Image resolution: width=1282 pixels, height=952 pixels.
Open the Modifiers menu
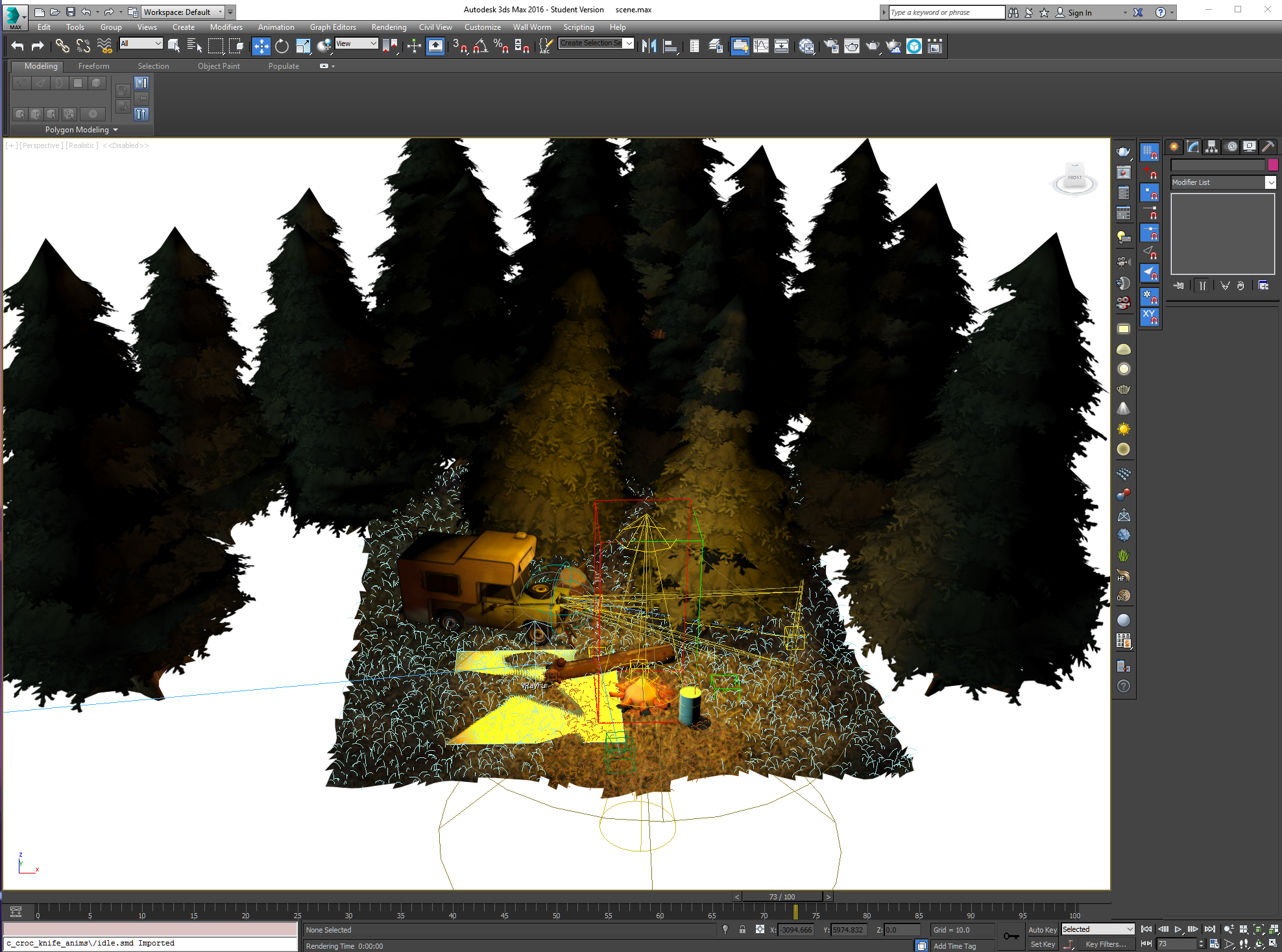click(226, 27)
